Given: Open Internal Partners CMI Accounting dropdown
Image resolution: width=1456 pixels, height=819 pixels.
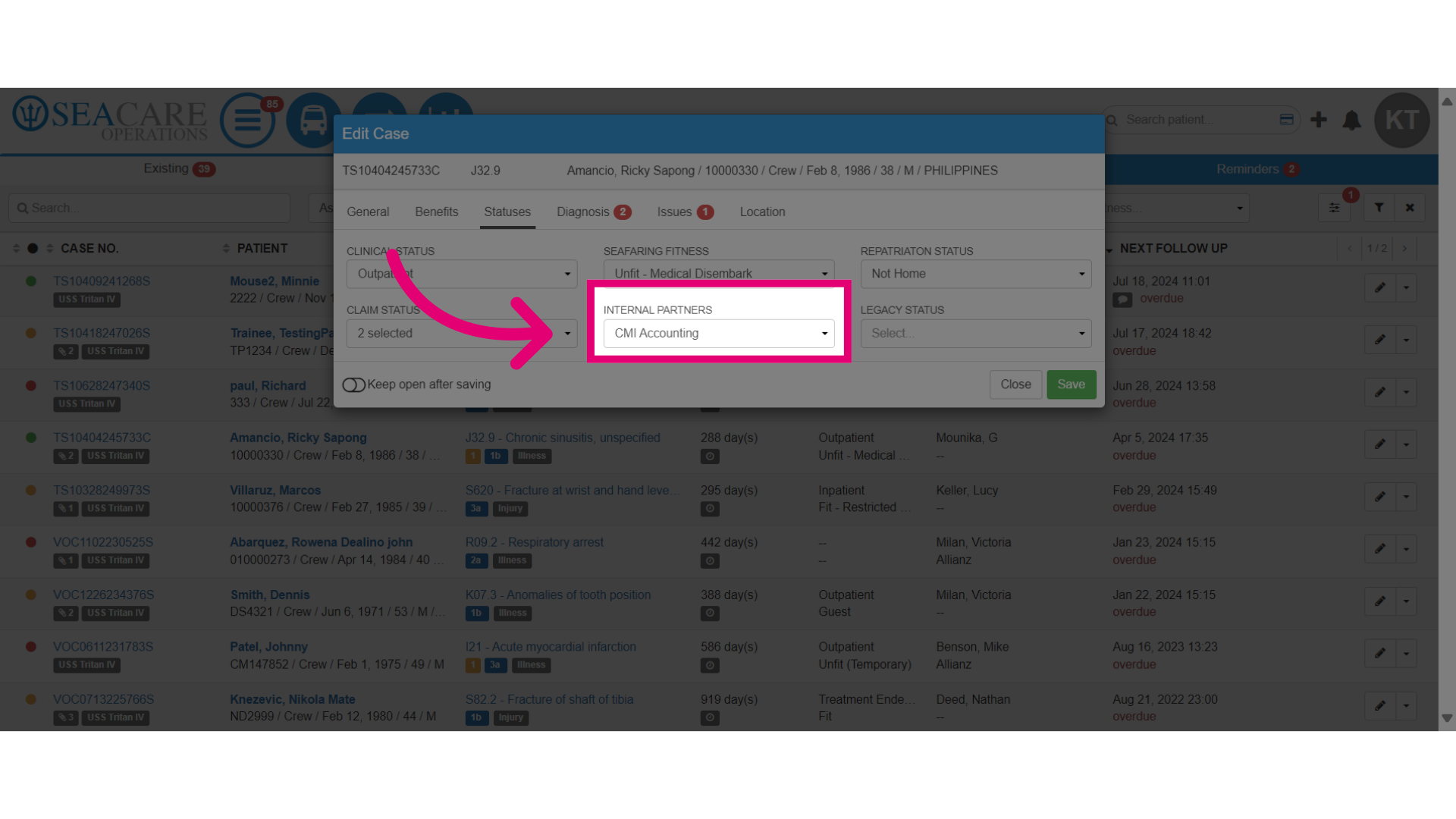Looking at the screenshot, I should pos(719,334).
